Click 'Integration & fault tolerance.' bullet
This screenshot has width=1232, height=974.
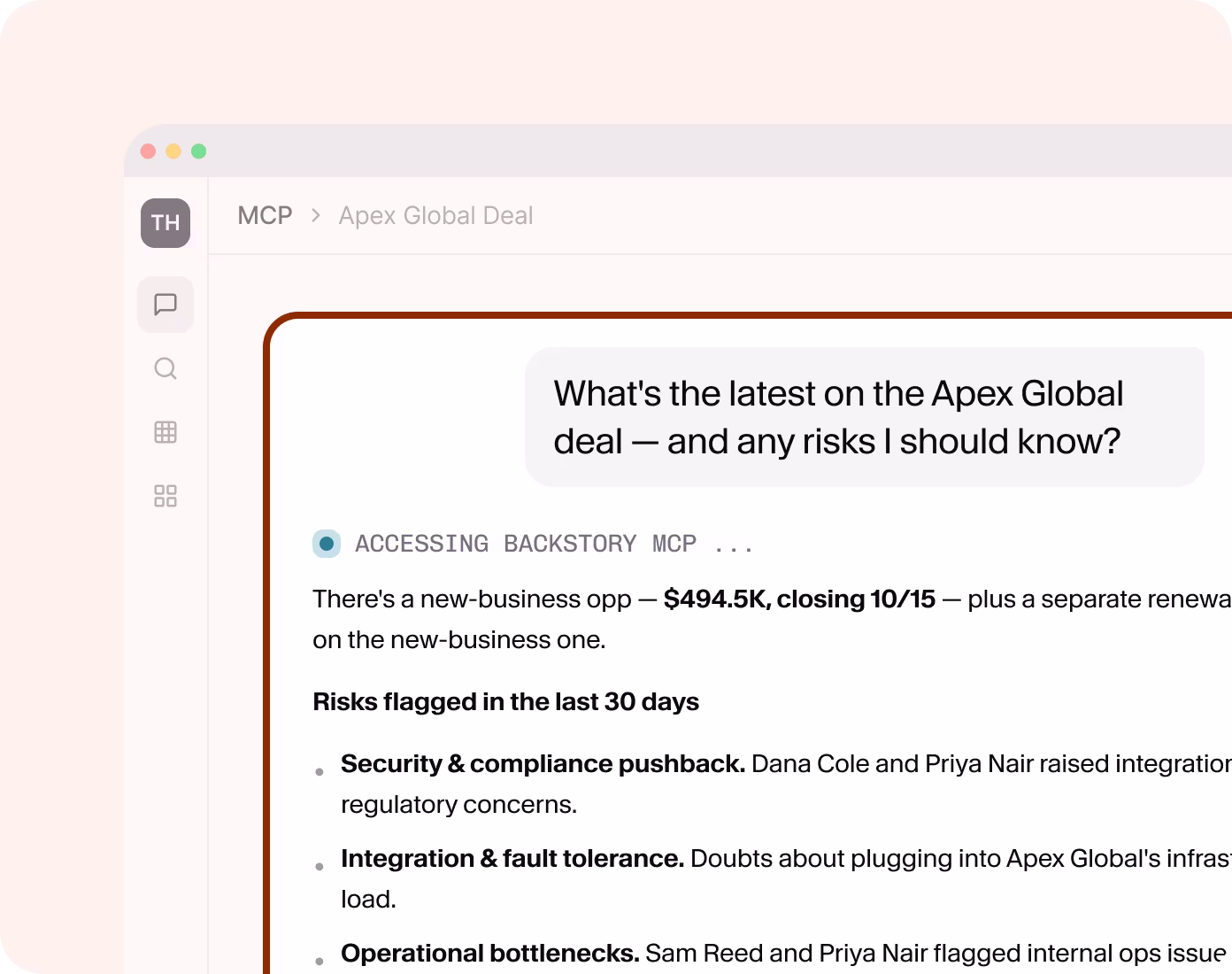512,859
